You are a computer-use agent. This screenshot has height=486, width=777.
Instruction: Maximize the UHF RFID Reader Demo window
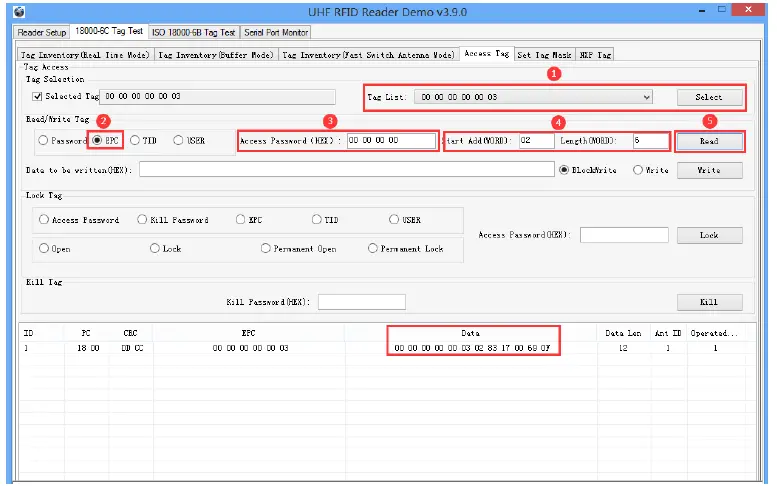tap(722, 9)
